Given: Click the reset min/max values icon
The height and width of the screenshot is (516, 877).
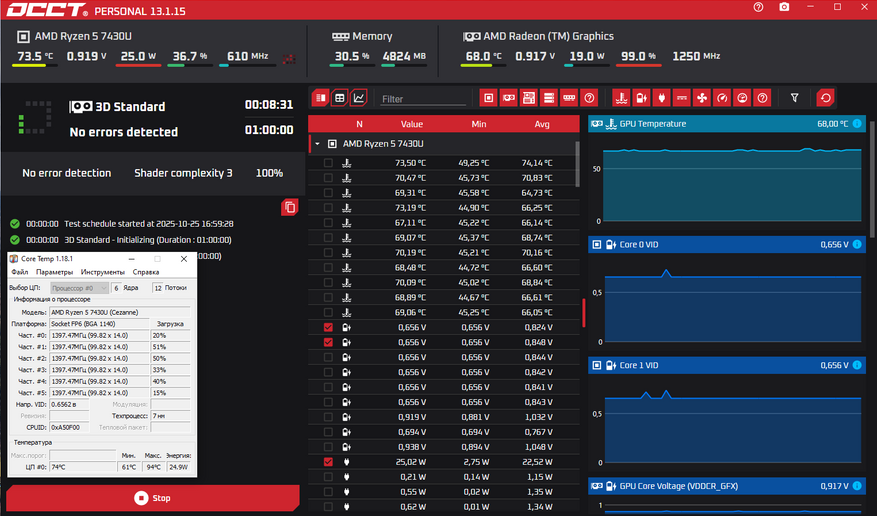Looking at the screenshot, I should (x=825, y=98).
